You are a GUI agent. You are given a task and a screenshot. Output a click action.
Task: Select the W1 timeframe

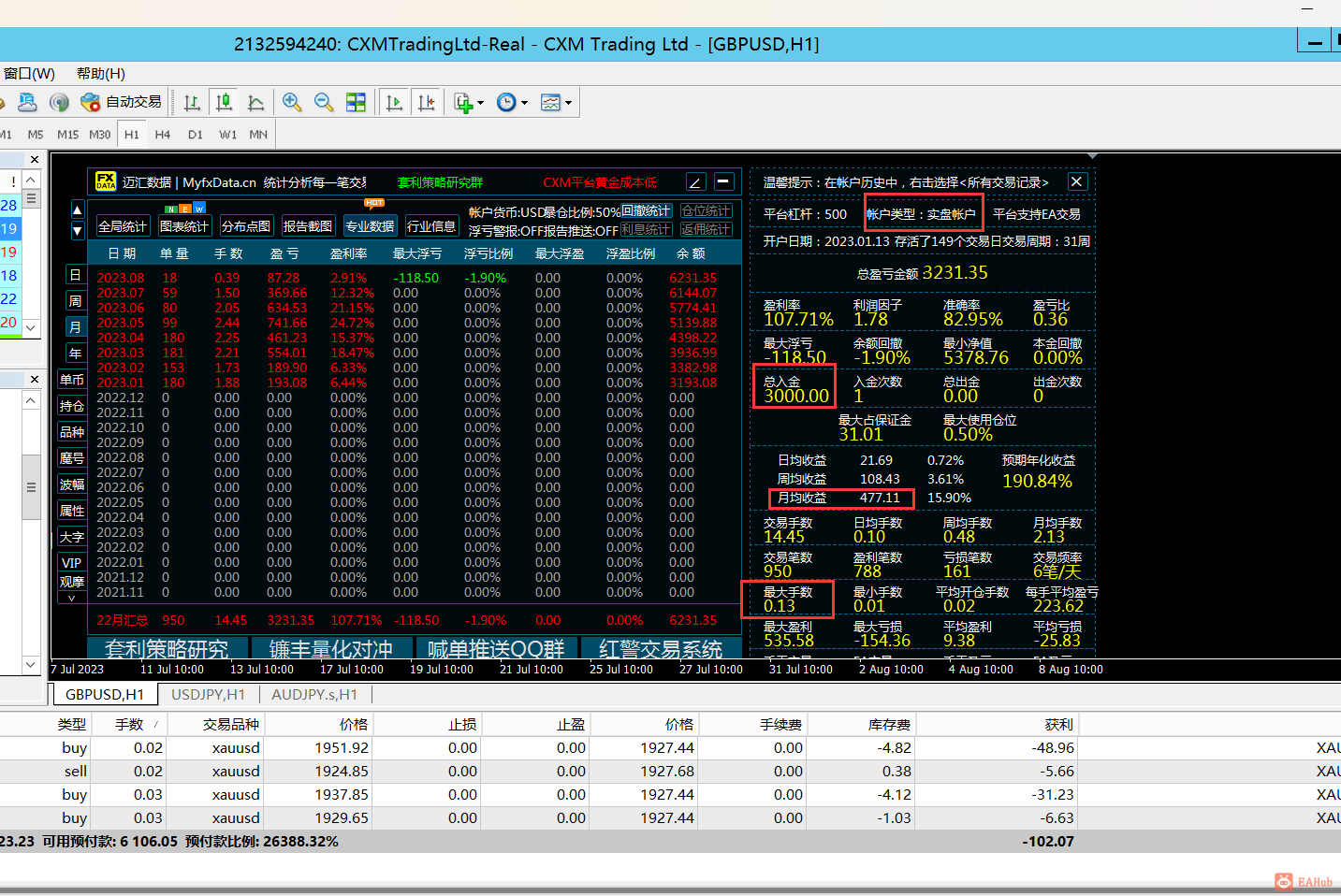pos(228,135)
